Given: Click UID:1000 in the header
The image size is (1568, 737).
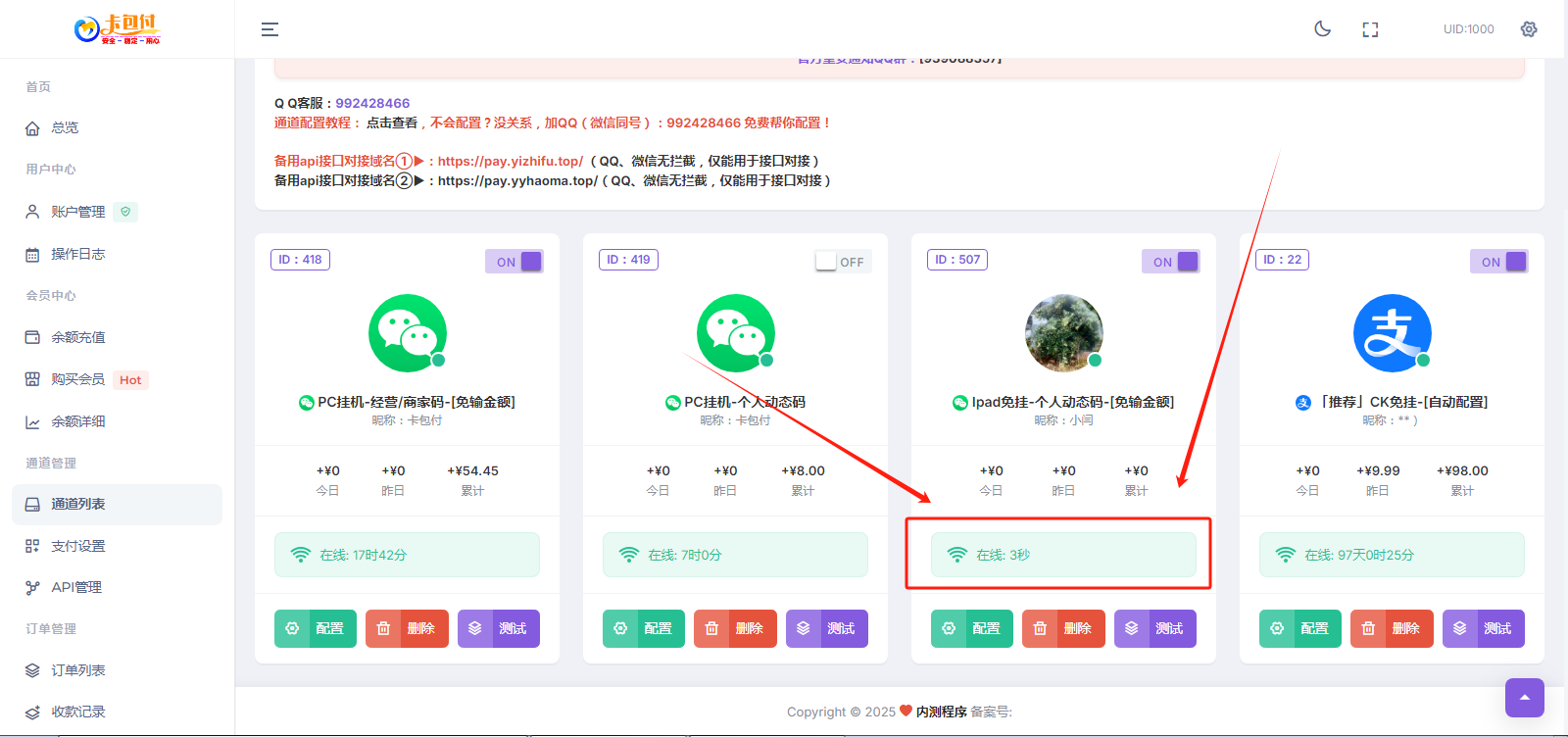Looking at the screenshot, I should pyautogui.click(x=1468, y=29).
